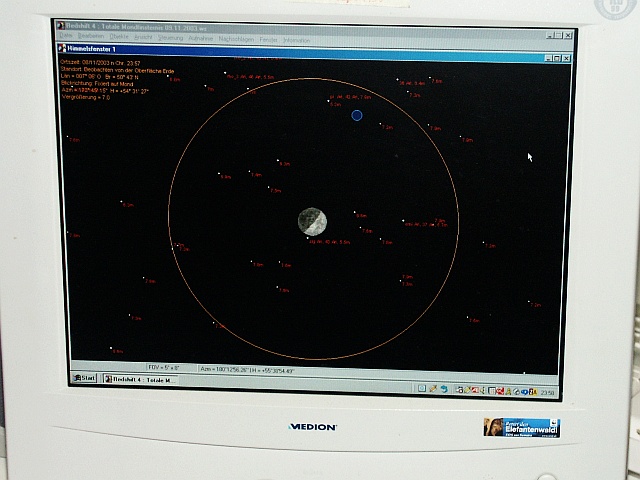Click the leftmost system tray icon
The width and height of the screenshot is (640, 480).
click(x=459, y=390)
